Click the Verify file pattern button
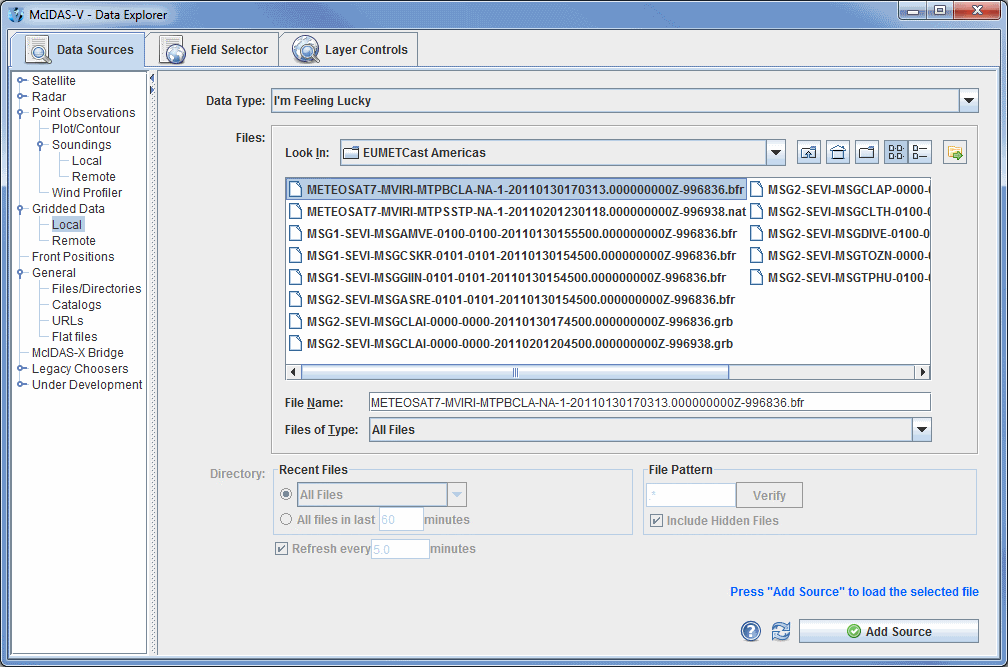 click(769, 495)
